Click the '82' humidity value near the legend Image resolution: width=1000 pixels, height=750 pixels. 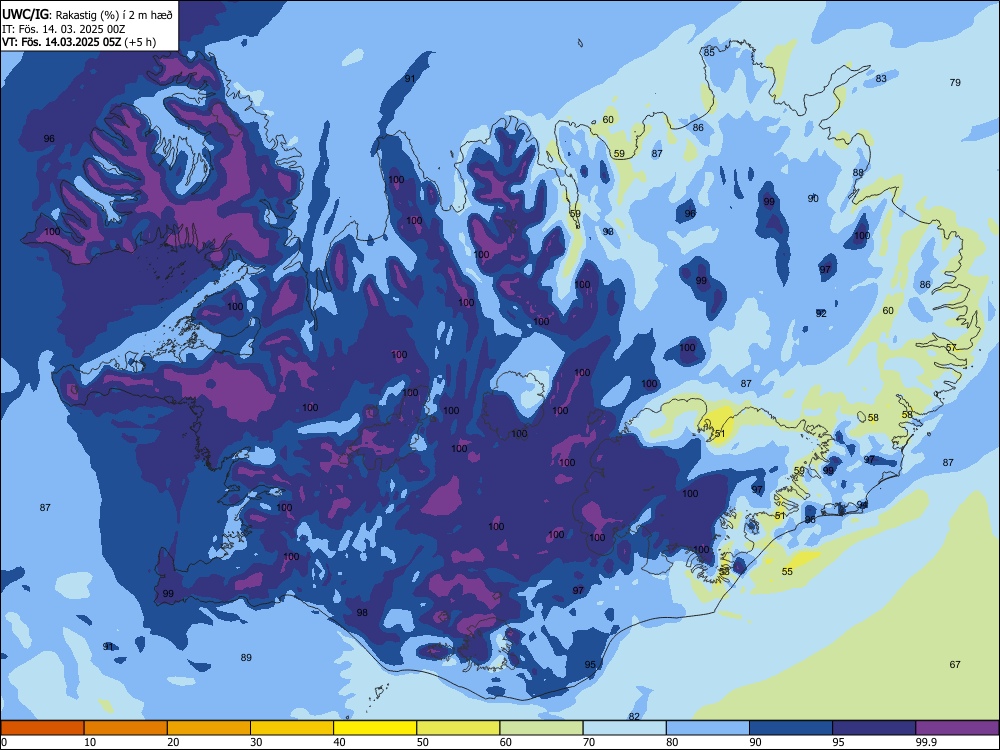coord(634,716)
